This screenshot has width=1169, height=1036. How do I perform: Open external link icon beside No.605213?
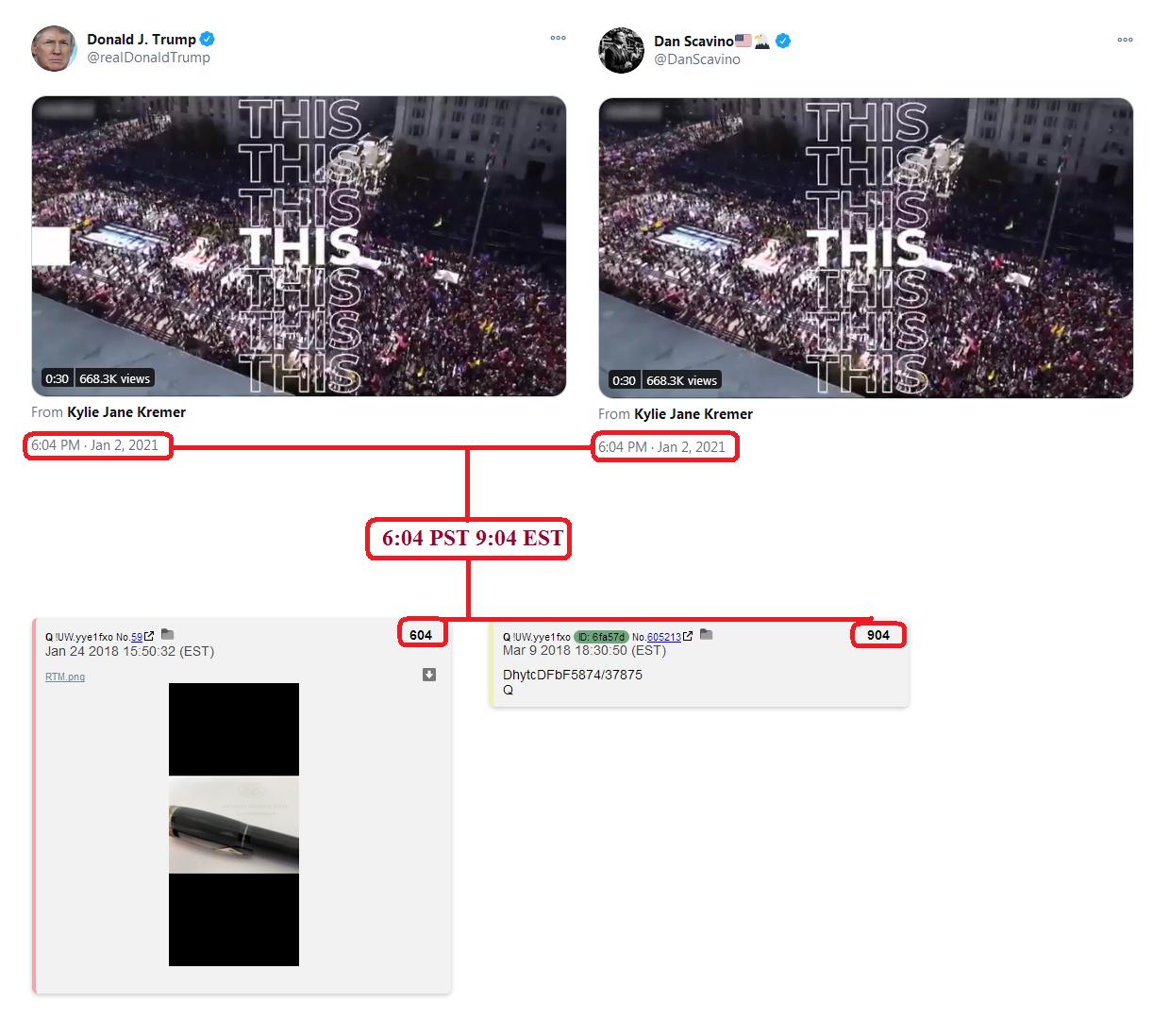[x=688, y=636]
